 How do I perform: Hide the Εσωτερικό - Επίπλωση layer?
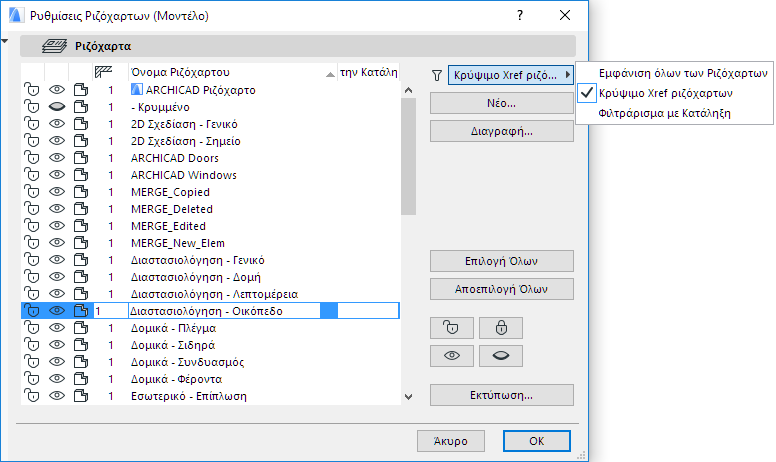(57, 396)
